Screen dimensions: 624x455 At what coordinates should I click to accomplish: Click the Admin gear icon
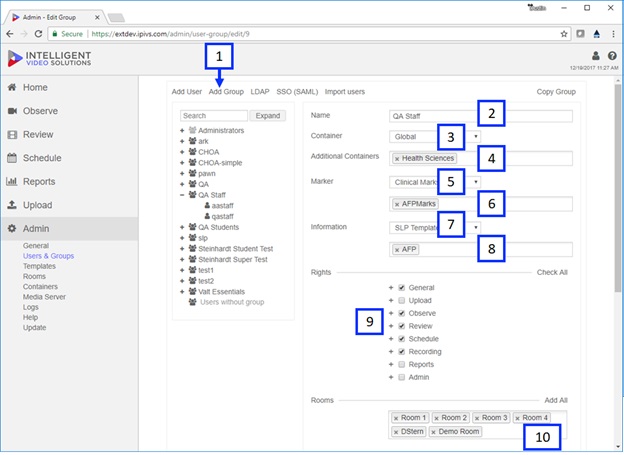click(12, 228)
